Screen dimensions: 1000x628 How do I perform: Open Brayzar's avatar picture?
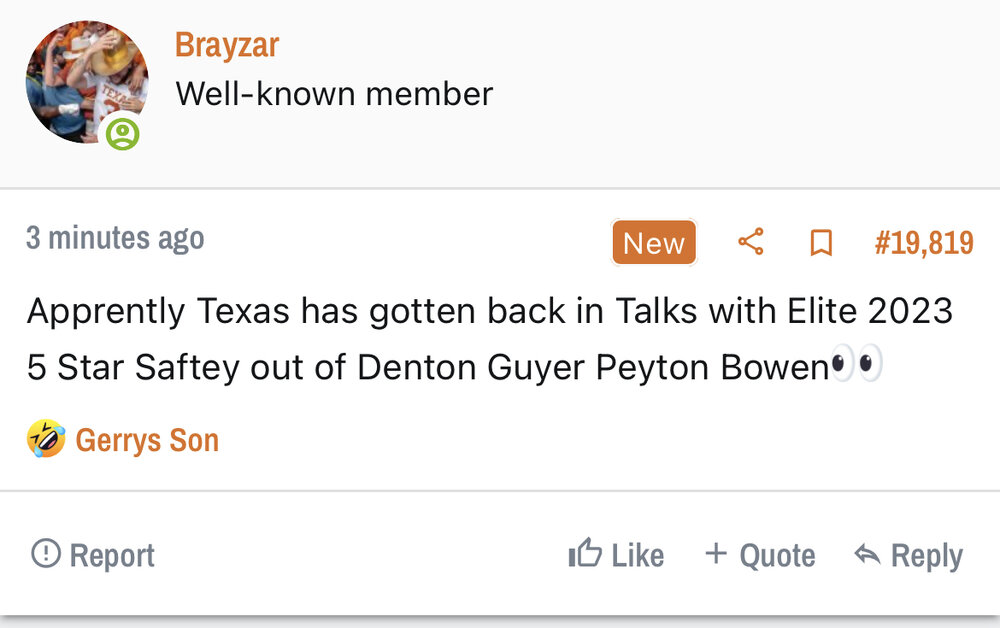86,80
